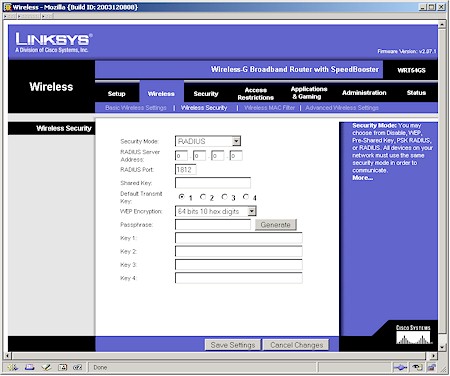Go to Wireless MAC Filter subtab
This screenshot has width=450, height=376.
tap(269, 108)
